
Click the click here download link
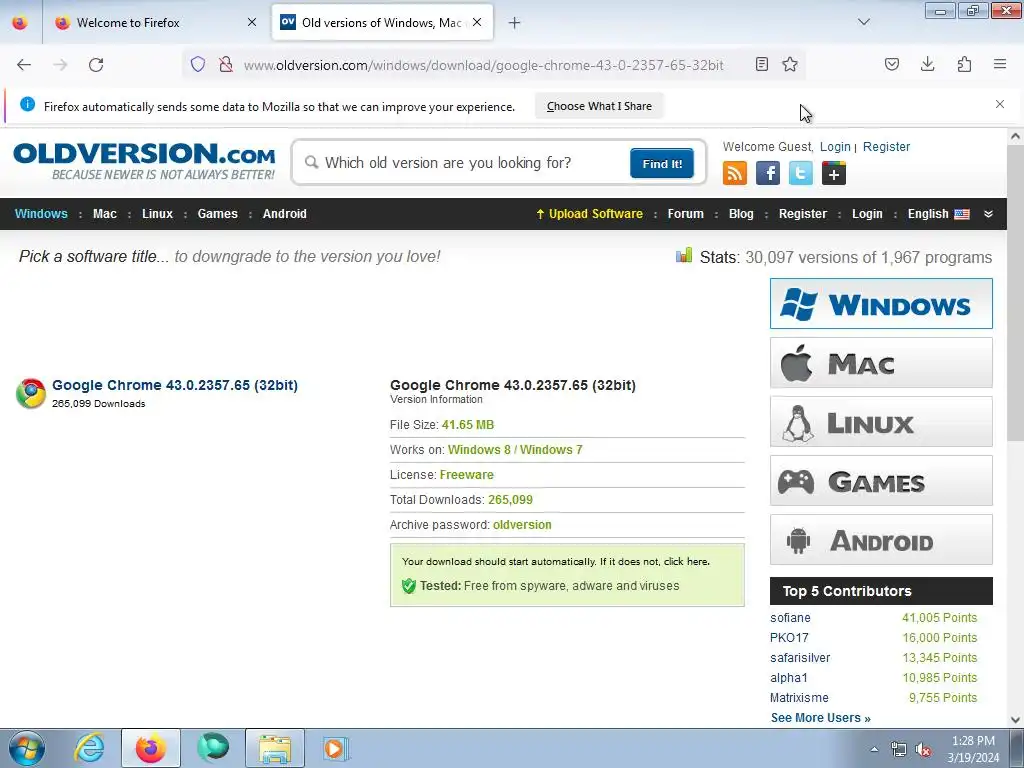coord(685,562)
